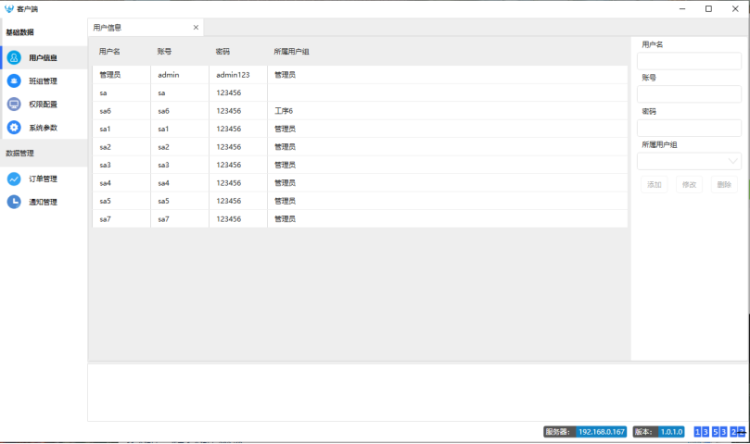This screenshot has height=444, width=750.
Task: Click the 密码 input box
Action: (690, 128)
